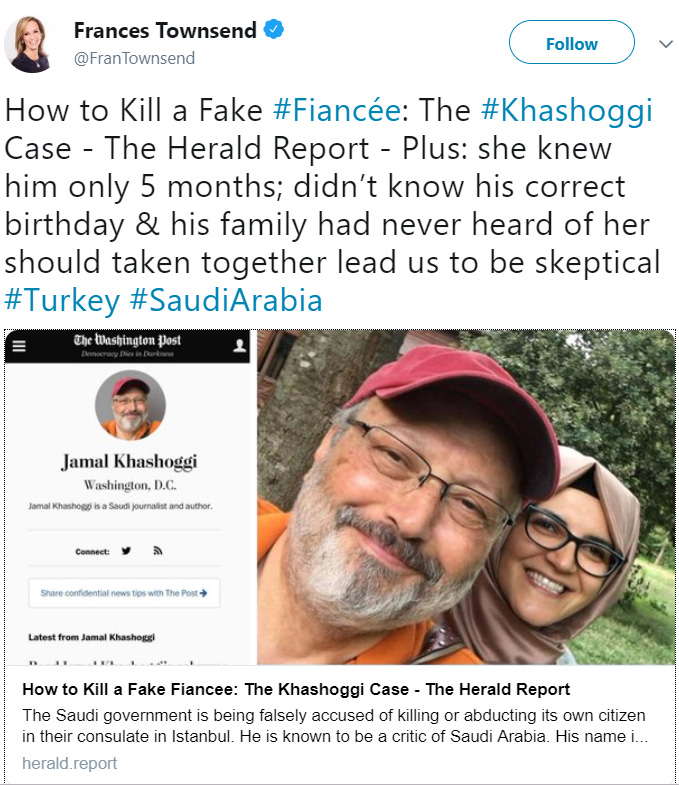The width and height of the screenshot is (679, 785).
Task: Click the Washington Post hamburger menu icon
Action: tap(19, 346)
